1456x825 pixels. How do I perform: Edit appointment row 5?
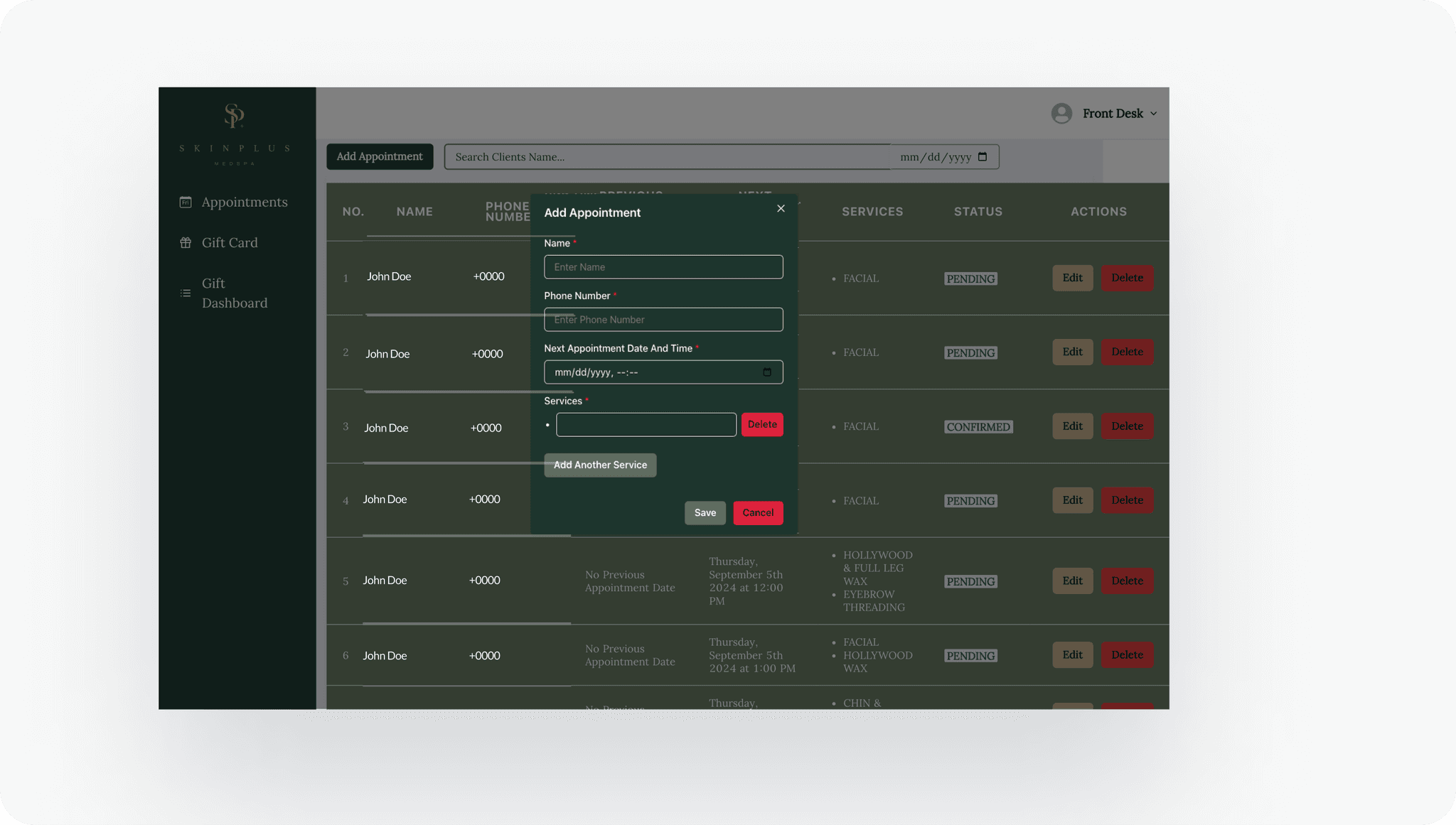tap(1072, 581)
